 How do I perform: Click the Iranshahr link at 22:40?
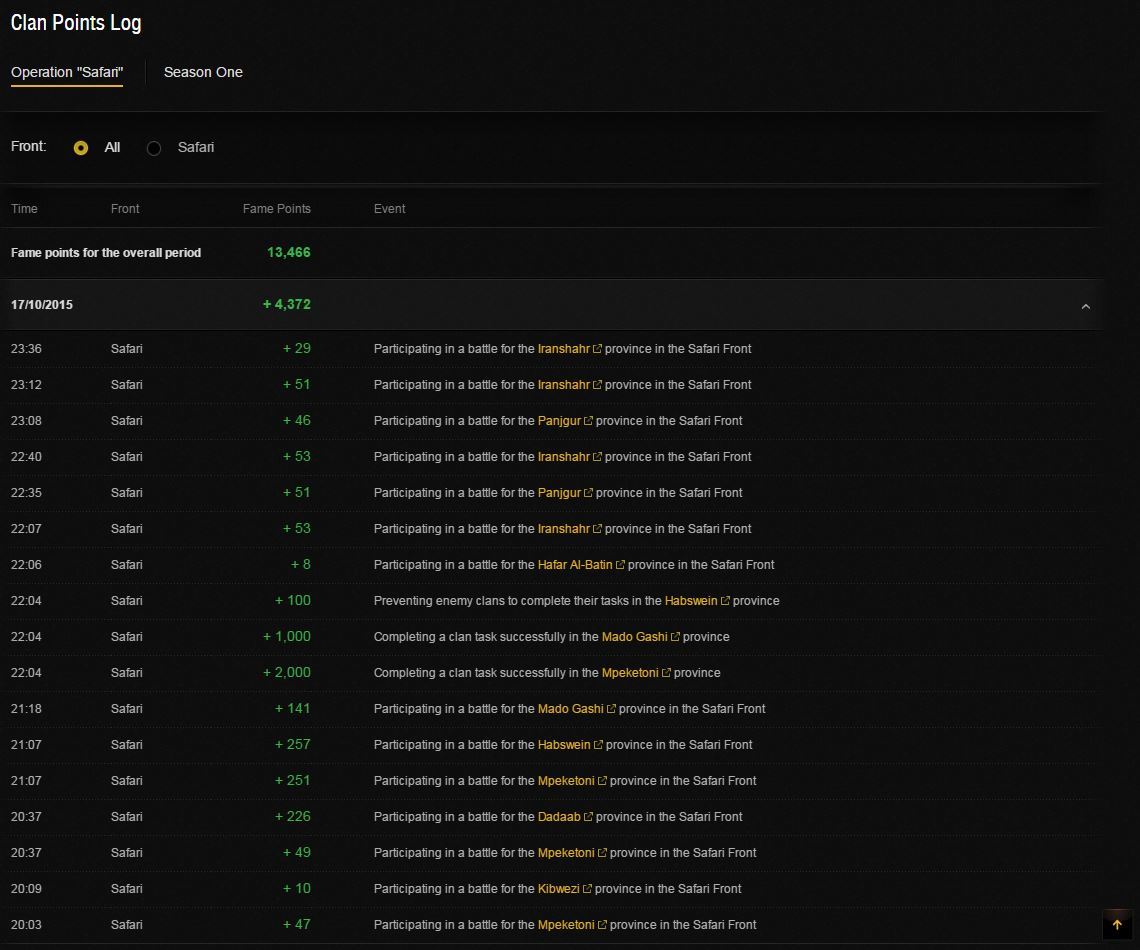click(x=563, y=457)
